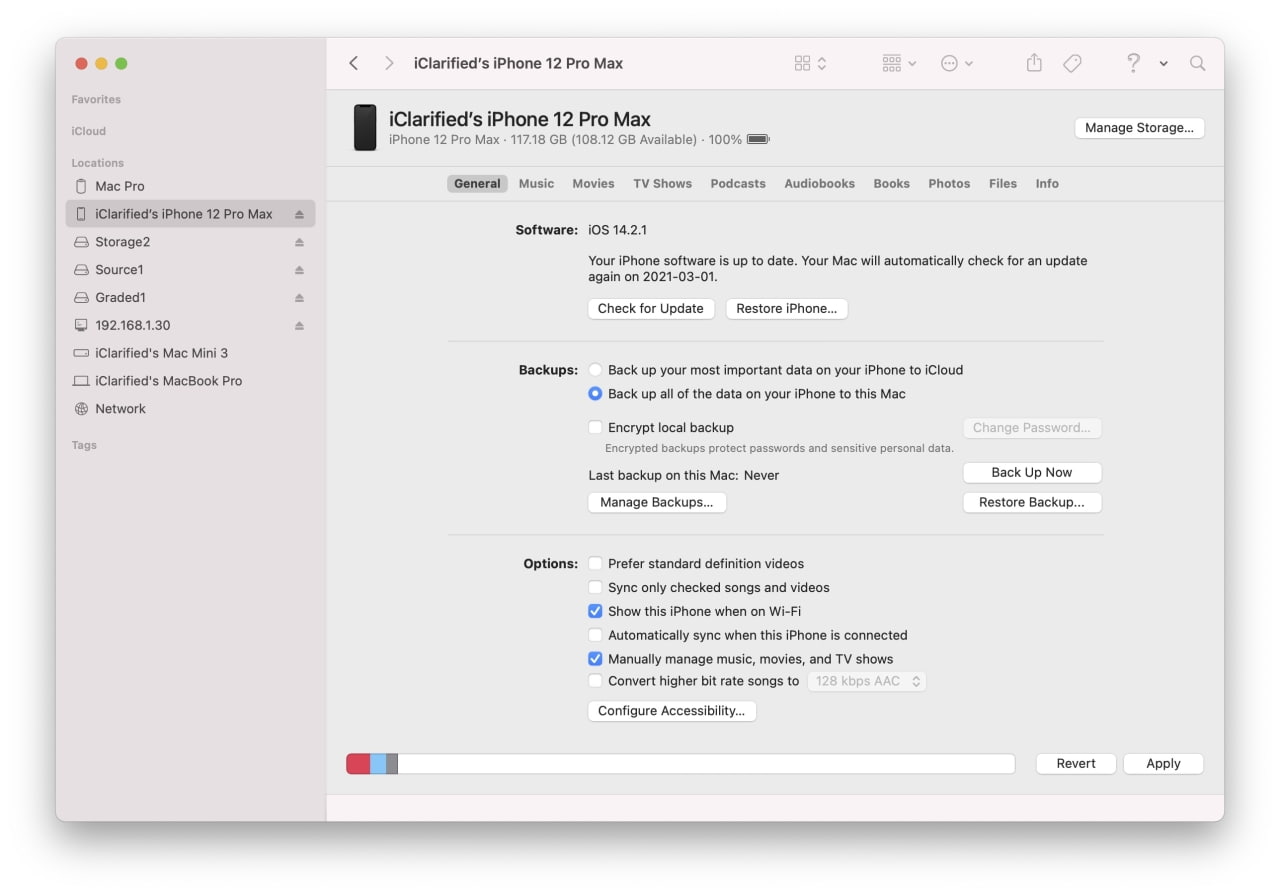Click the Source1 drive icon
The image size is (1280, 895).
[81, 270]
